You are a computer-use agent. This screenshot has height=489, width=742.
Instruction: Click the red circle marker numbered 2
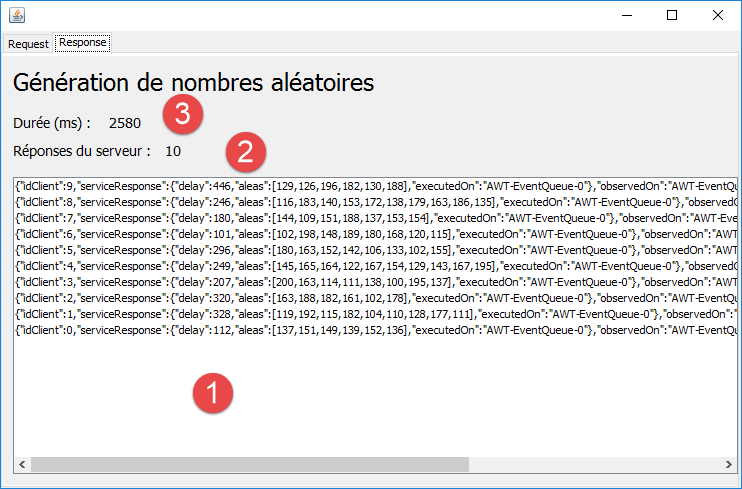246,152
